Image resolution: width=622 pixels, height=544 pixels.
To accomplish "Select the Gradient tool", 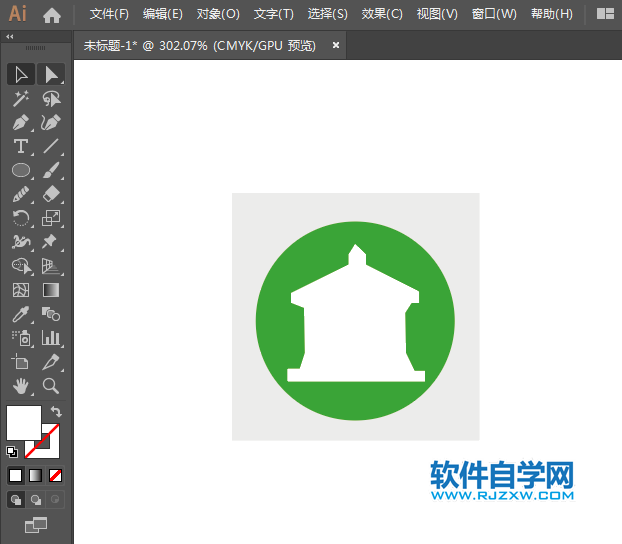I will [x=51, y=290].
